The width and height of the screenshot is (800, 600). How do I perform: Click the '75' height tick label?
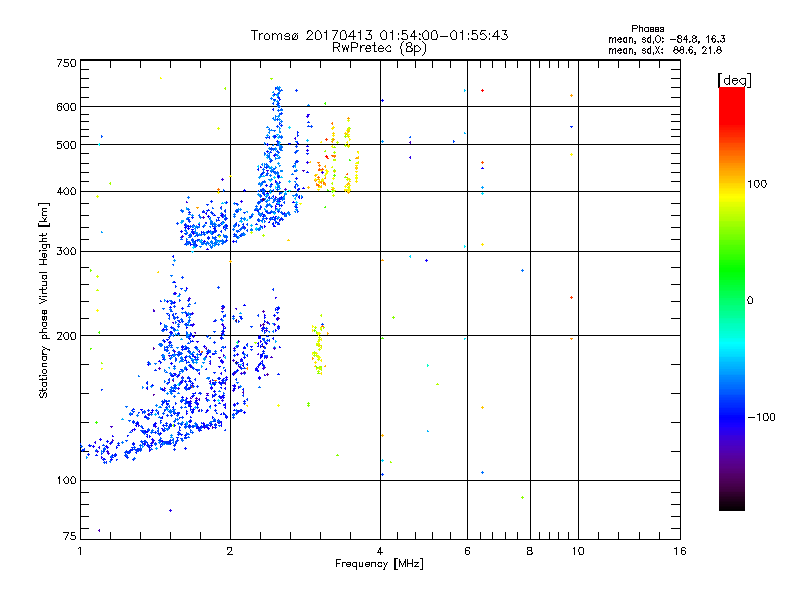tap(70, 536)
